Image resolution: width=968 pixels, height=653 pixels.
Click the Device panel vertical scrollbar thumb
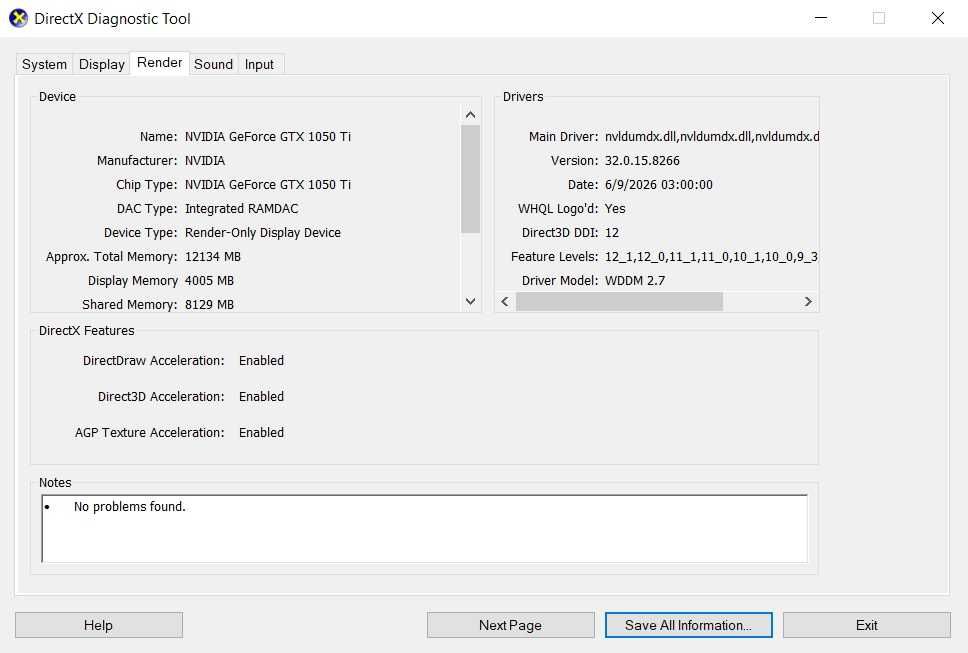coord(470,179)
